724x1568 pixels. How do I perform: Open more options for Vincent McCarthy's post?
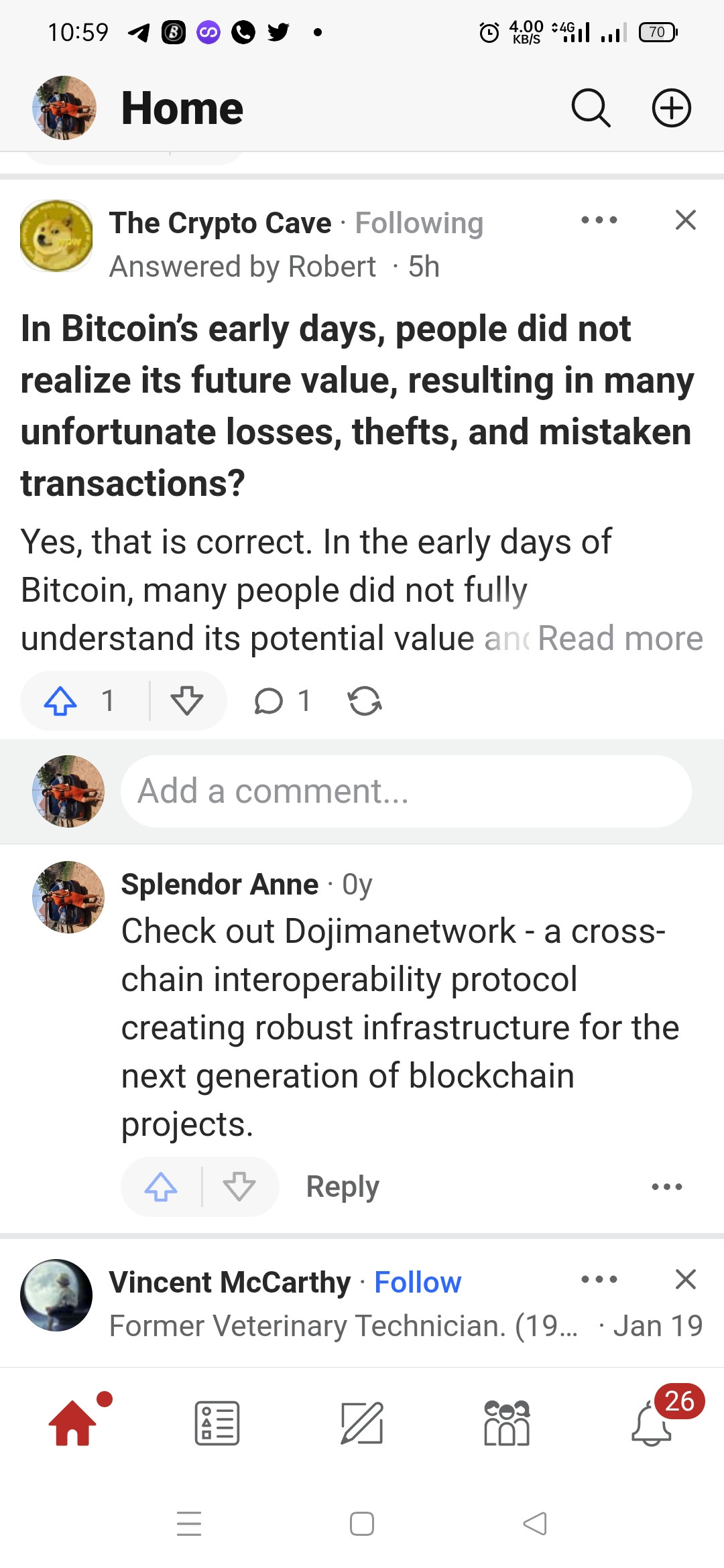click(599, 1279)
